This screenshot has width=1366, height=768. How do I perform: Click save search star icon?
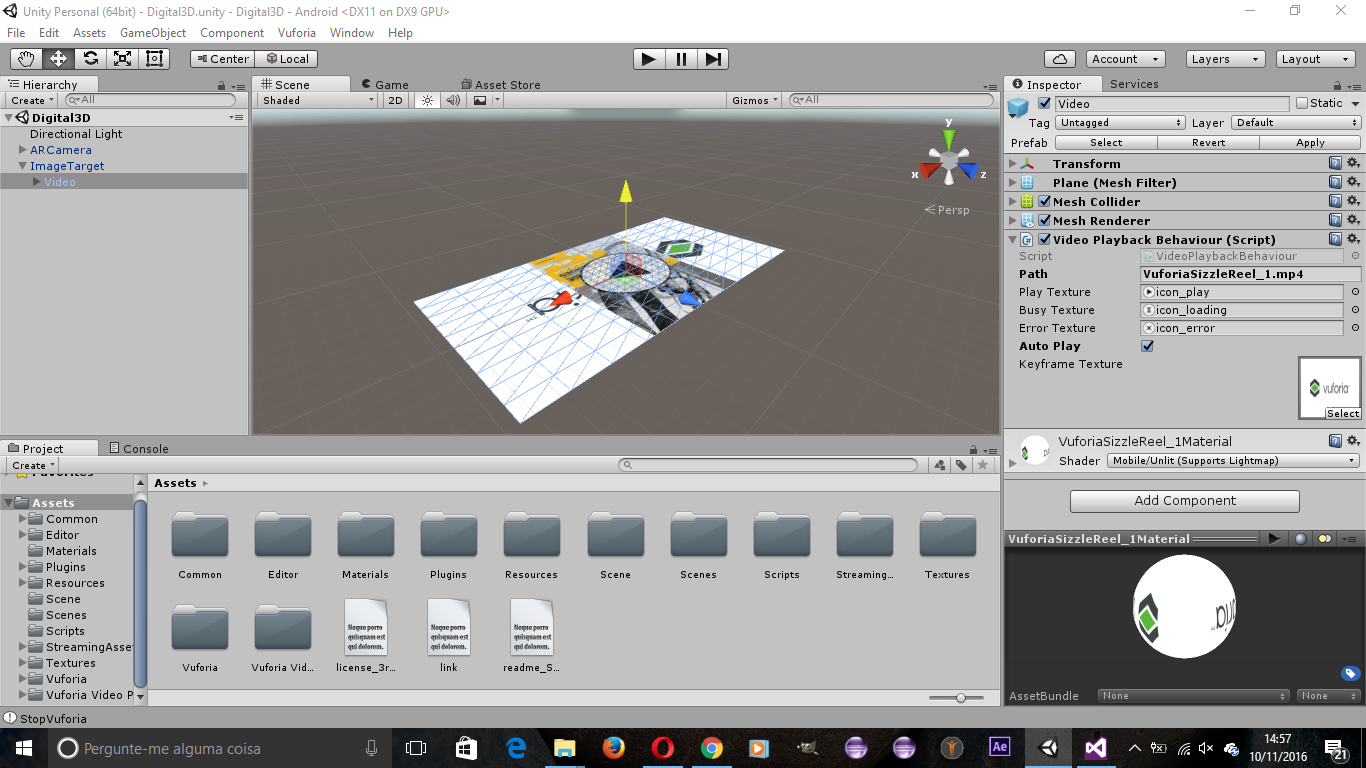(983, 465)
